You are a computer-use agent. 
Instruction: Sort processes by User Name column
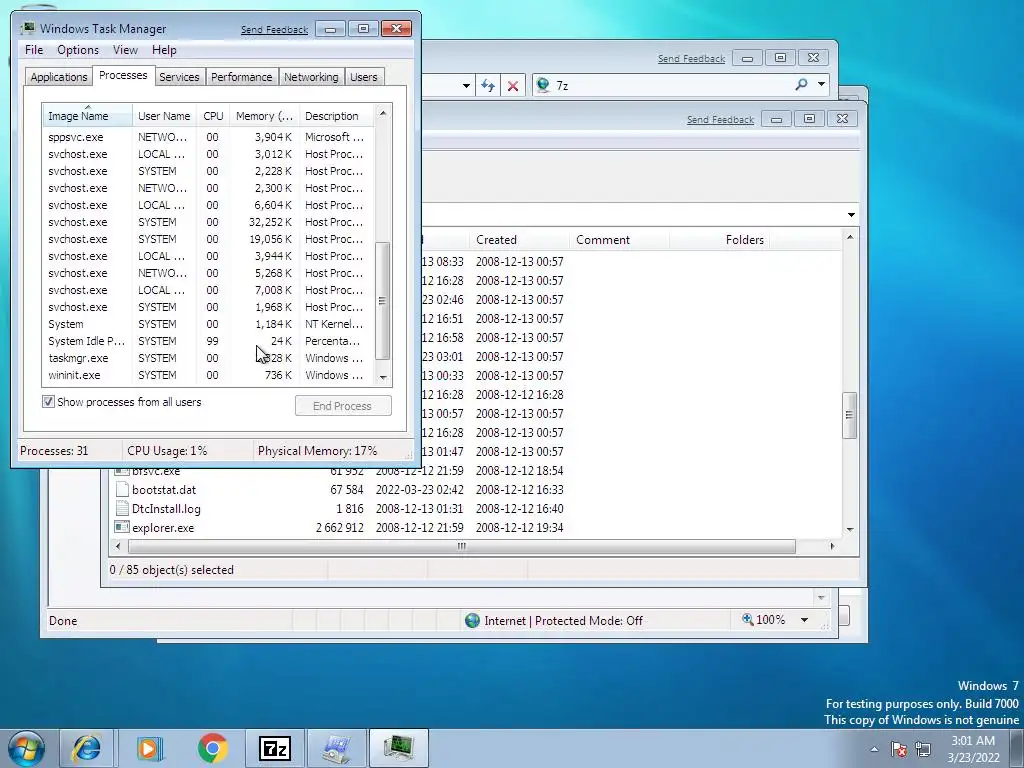coord(164,116)
